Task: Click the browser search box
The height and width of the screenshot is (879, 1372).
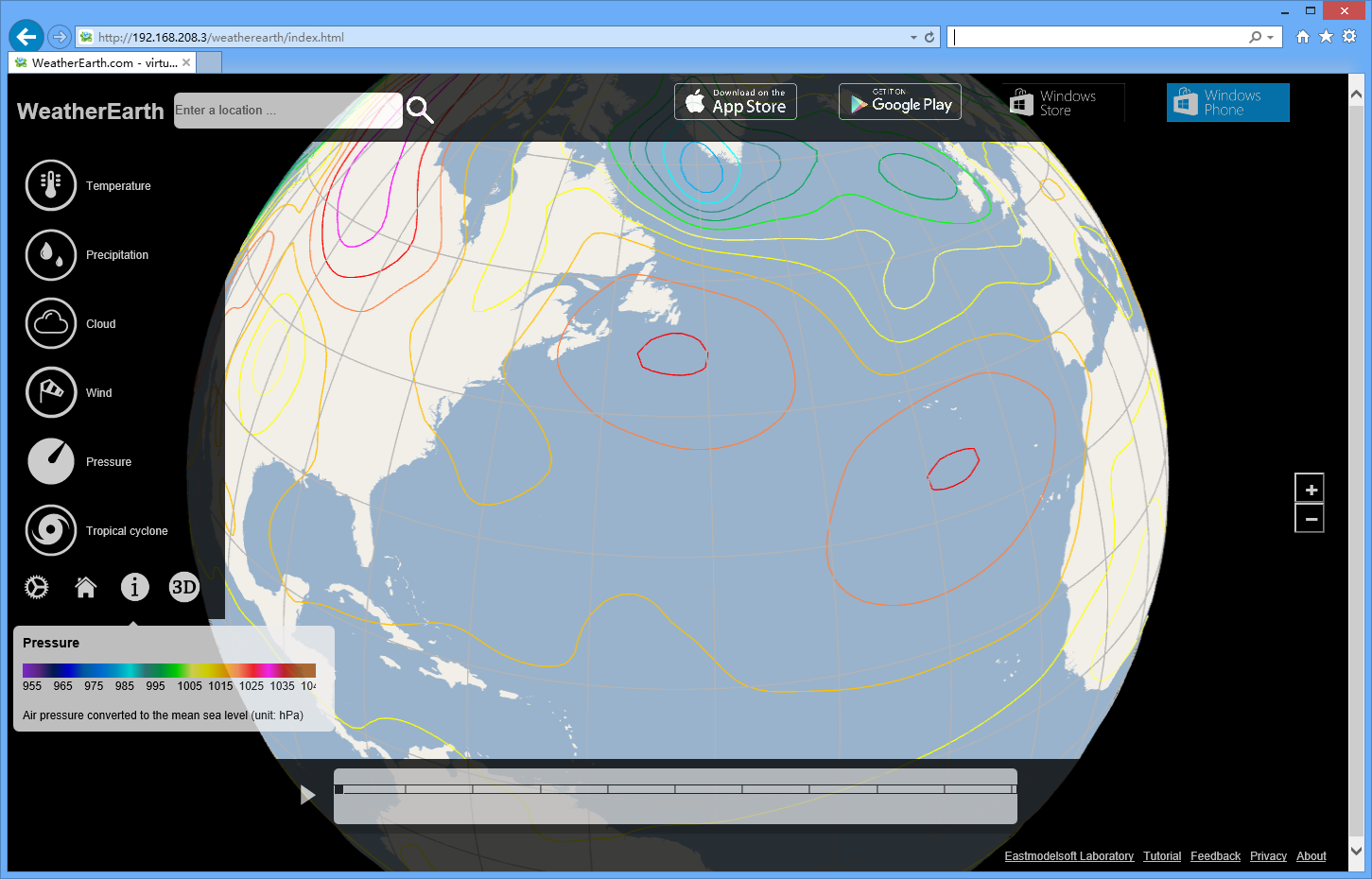Action: click(x=1099, y=37)
